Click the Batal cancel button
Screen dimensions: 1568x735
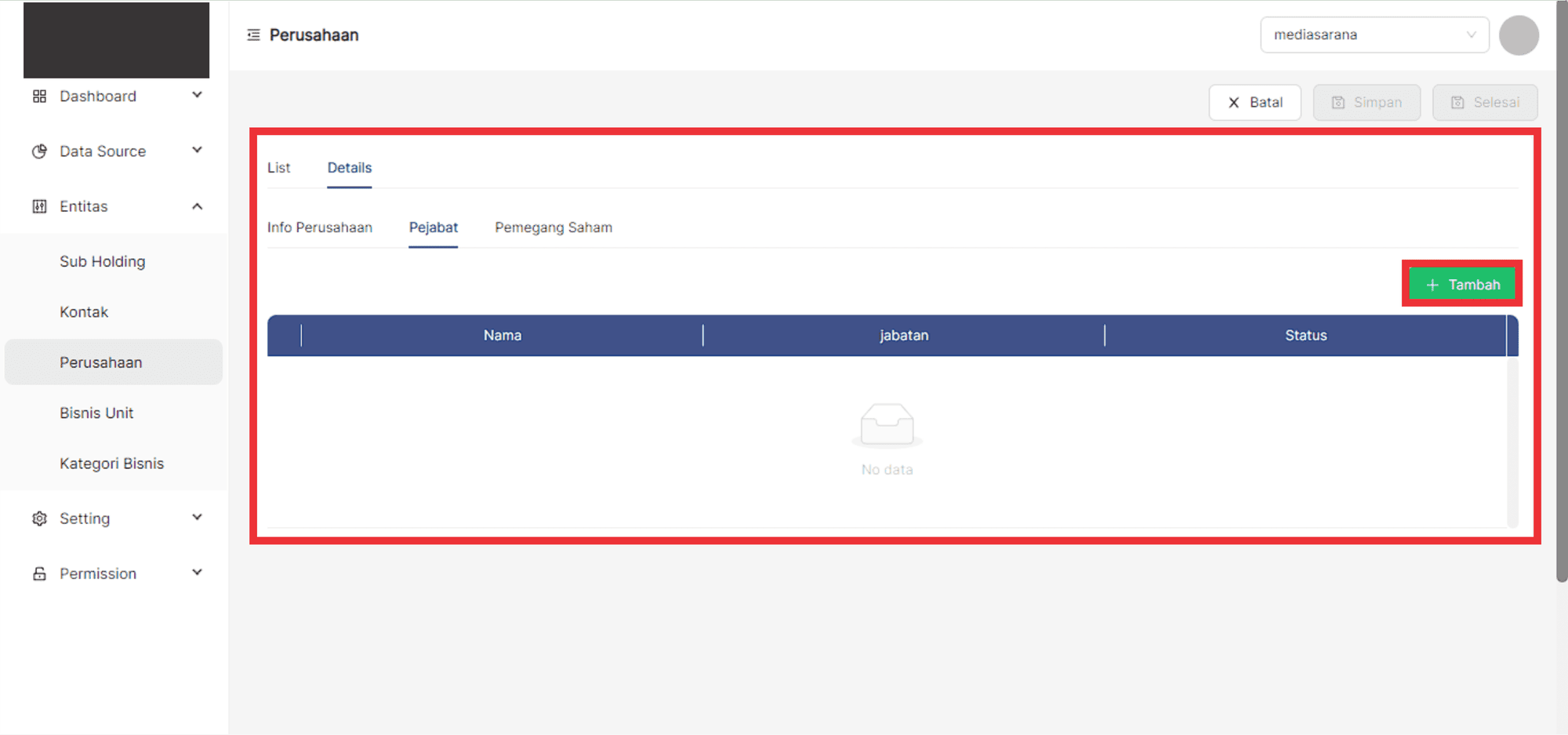pos(1254,103)
